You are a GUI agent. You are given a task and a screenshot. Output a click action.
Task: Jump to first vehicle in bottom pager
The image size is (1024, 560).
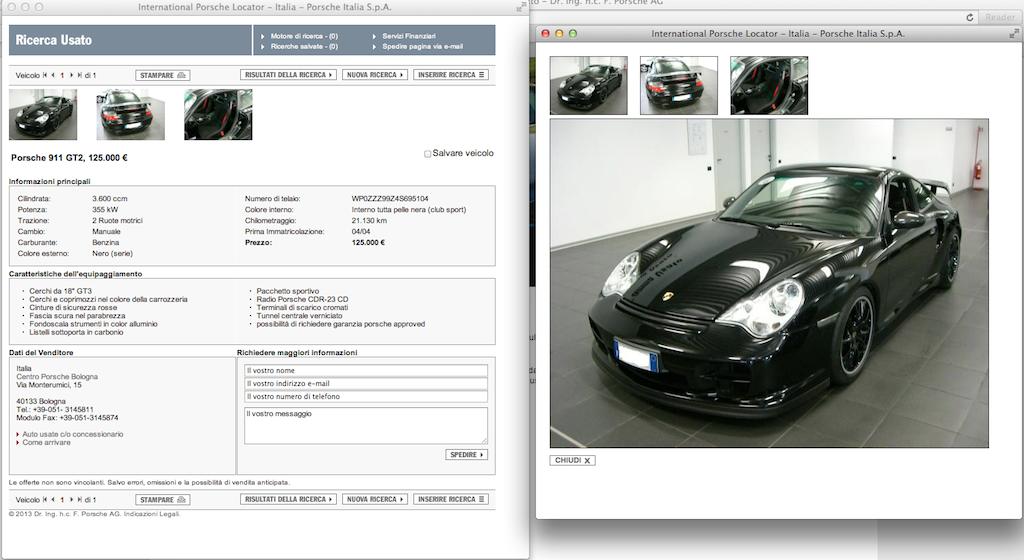click(x=45, y=499)
